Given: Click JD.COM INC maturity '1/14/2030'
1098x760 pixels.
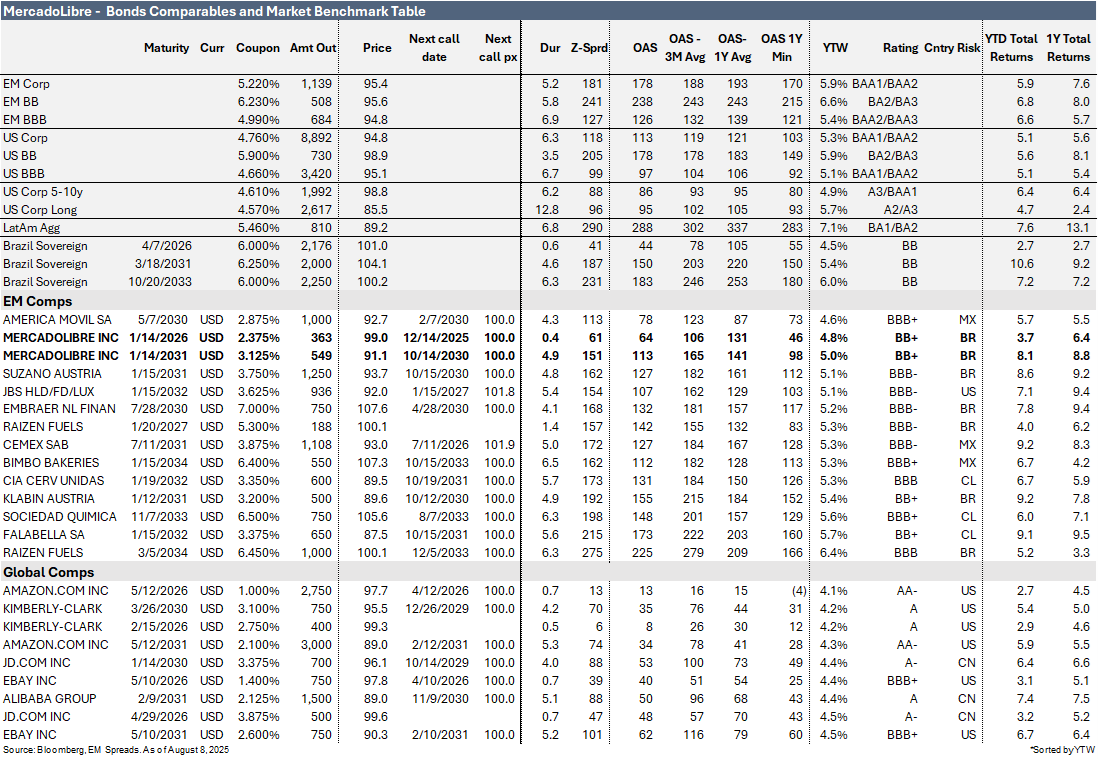Looking at the screenshot, I should click(159, 663).
